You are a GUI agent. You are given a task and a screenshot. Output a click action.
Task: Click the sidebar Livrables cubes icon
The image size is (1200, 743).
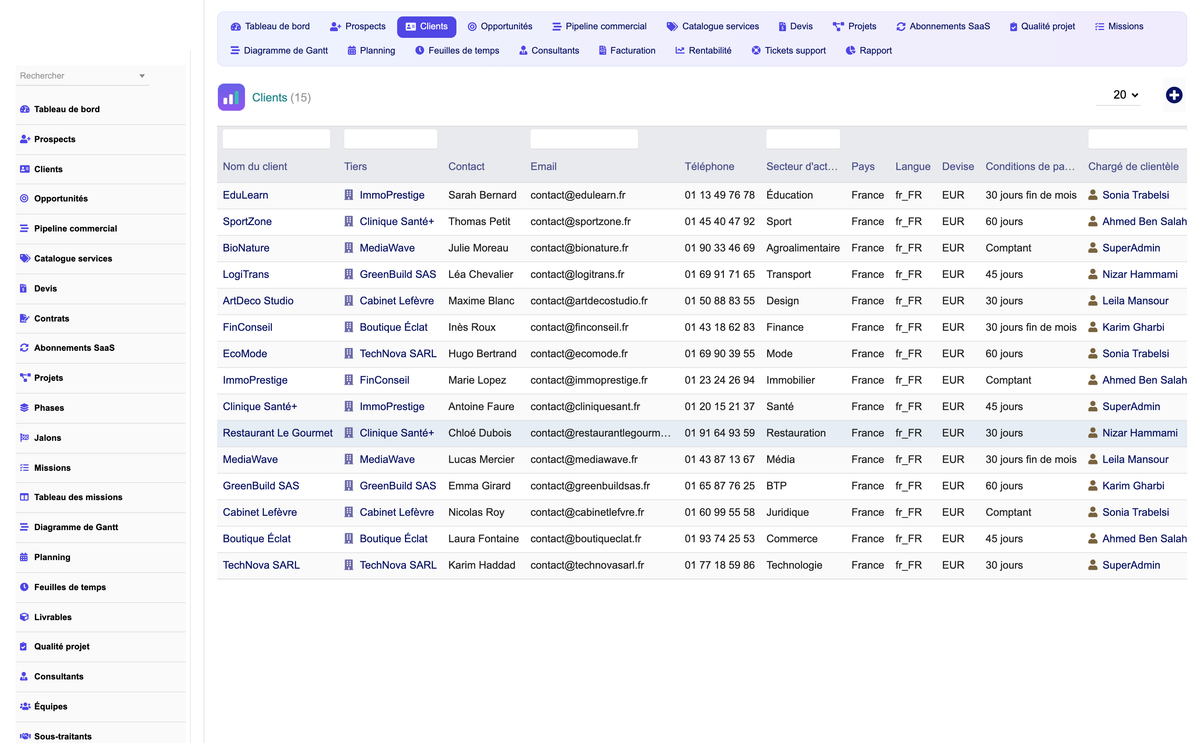[x=25, y=617]
